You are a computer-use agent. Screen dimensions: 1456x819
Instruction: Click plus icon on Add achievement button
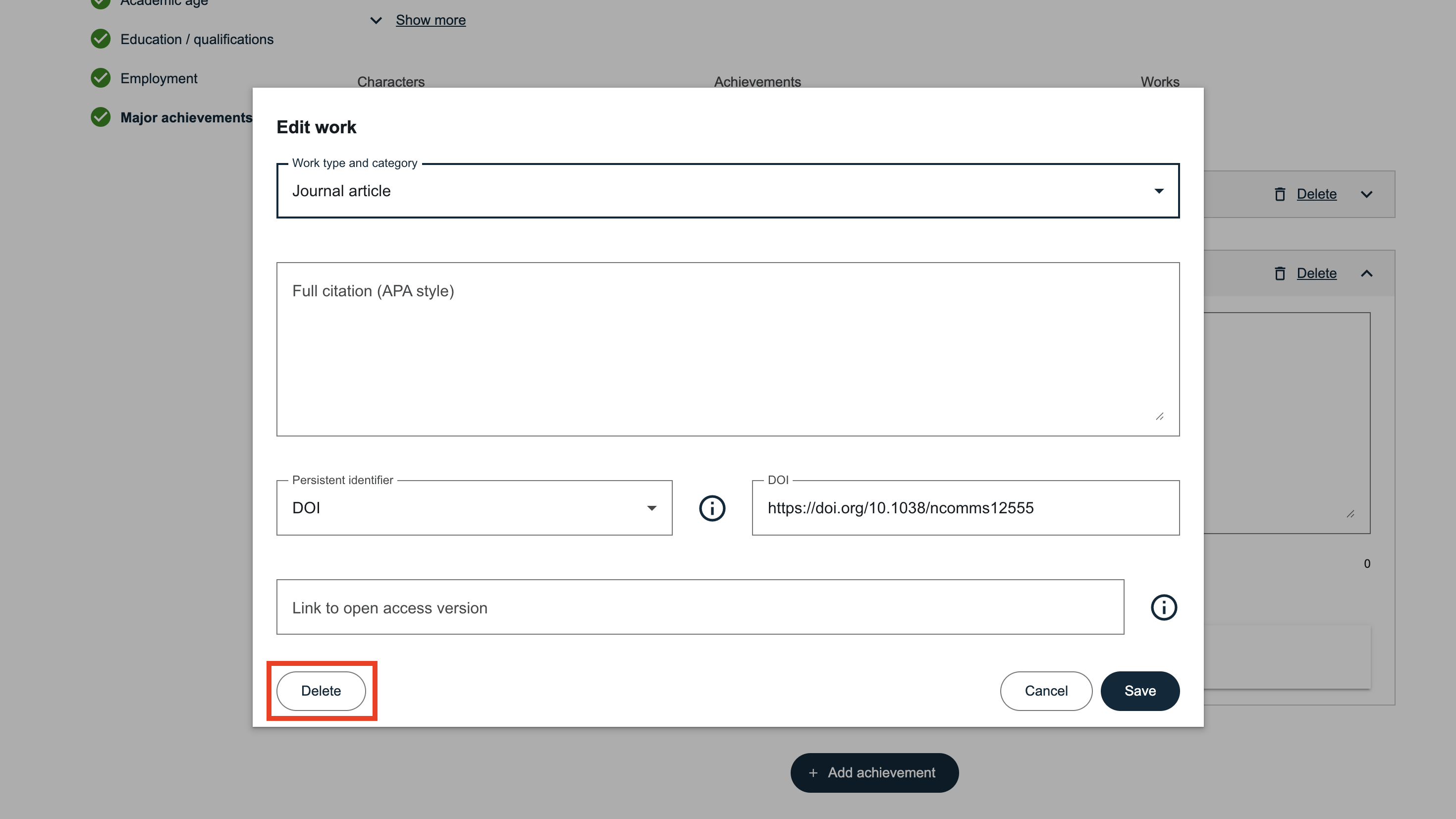tap(813, 772)
